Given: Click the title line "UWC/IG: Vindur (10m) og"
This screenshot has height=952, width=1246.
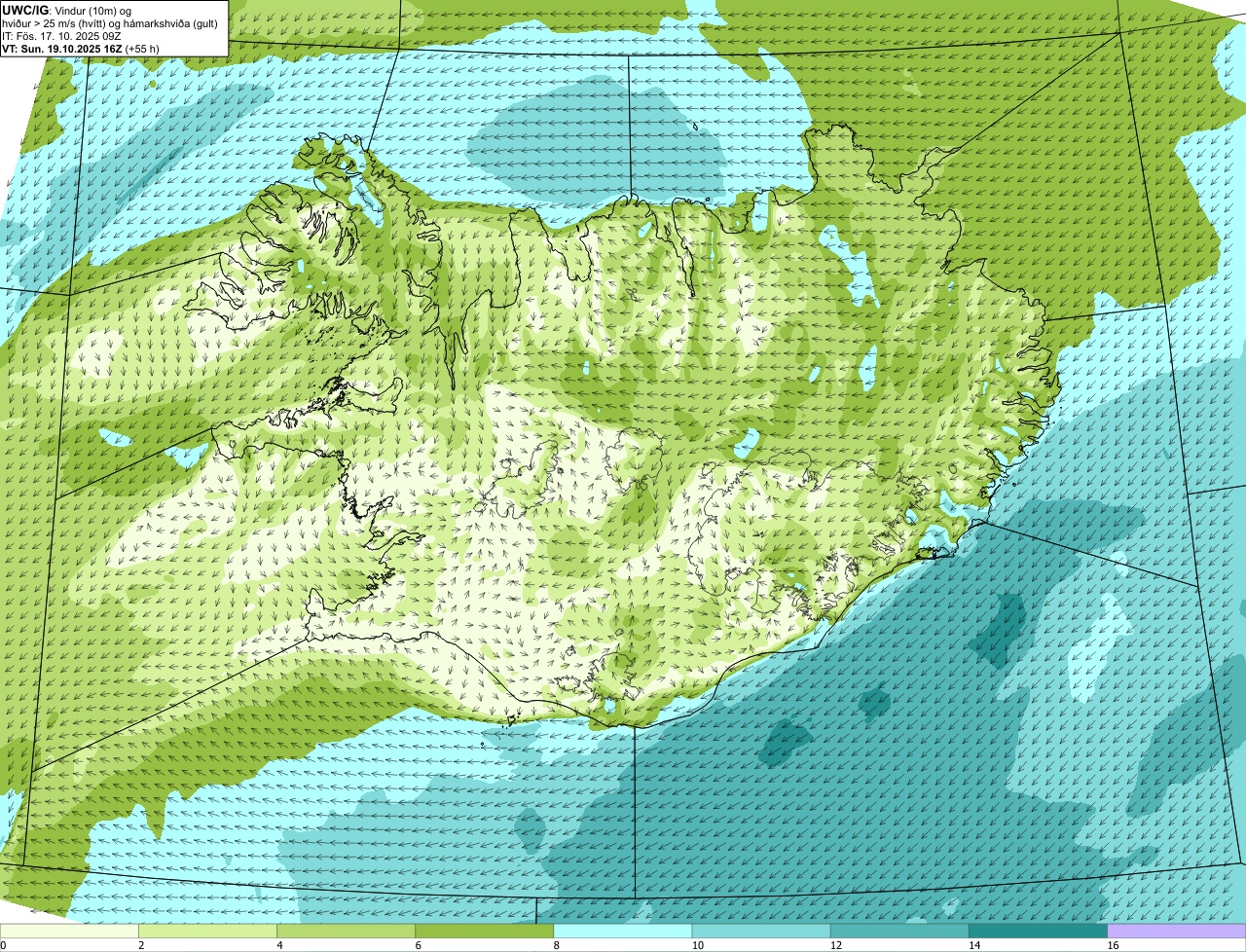Looking at the screenshot, I should click(x=66, y=10).
